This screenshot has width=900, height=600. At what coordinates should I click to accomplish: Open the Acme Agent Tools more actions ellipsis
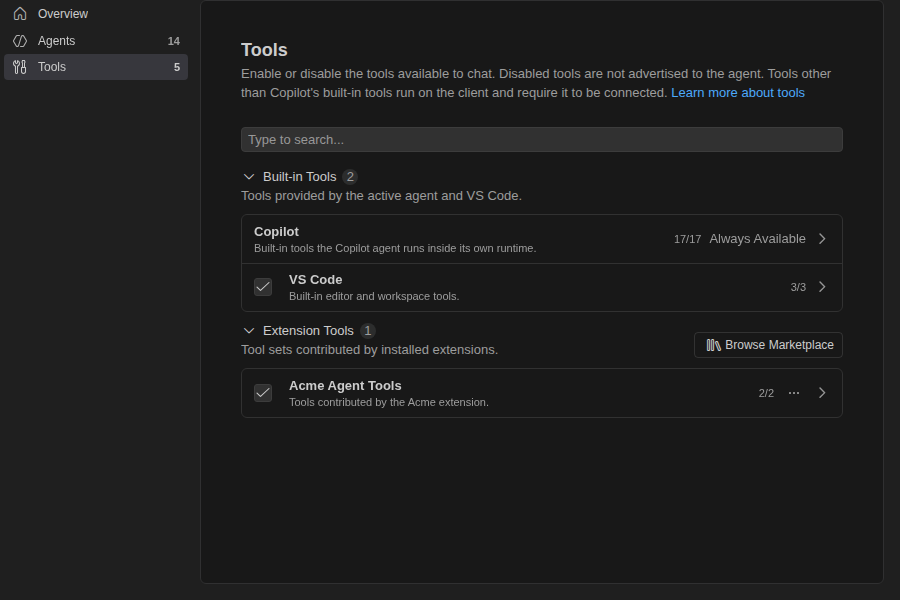pos(794,393)
